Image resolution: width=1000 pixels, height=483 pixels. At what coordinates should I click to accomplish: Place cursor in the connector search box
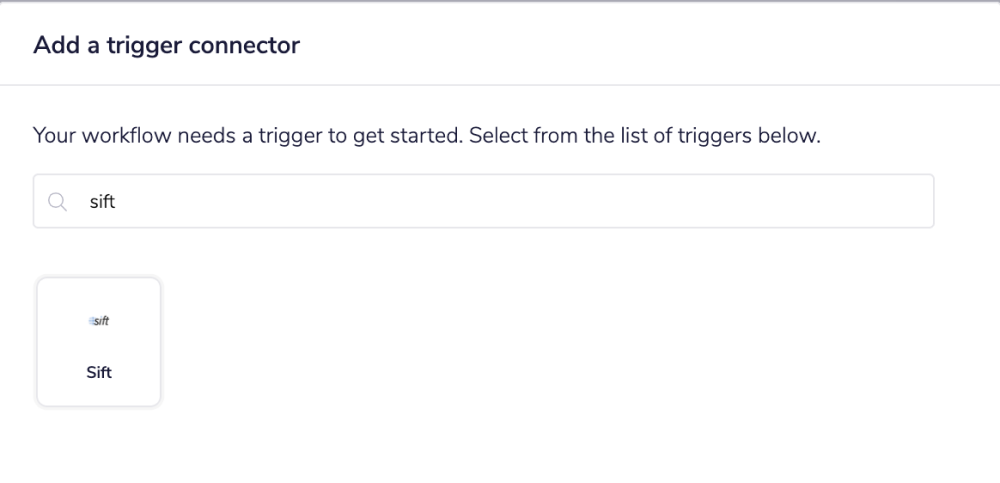pyautogui.click(x=483, y=201)
